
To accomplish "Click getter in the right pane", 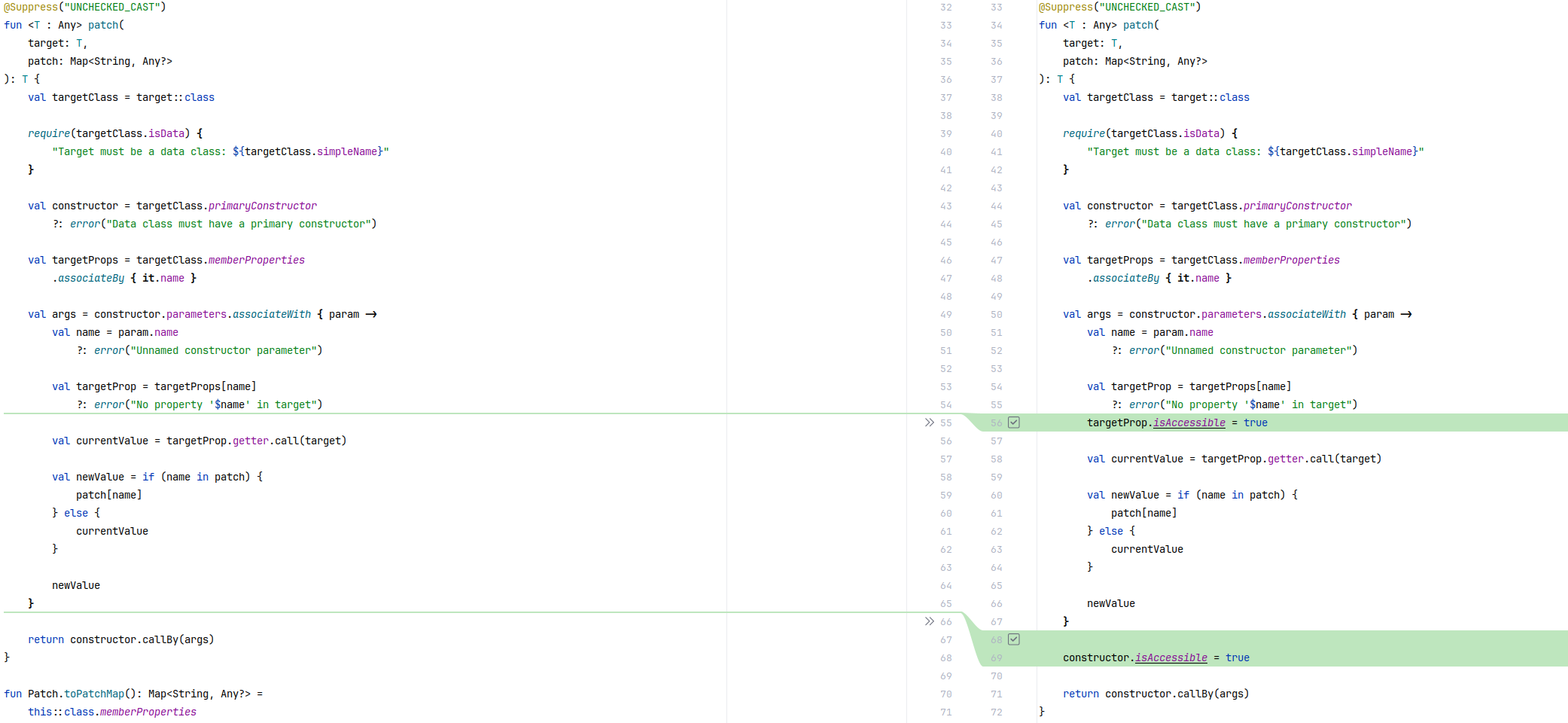I will (1285, 459).
